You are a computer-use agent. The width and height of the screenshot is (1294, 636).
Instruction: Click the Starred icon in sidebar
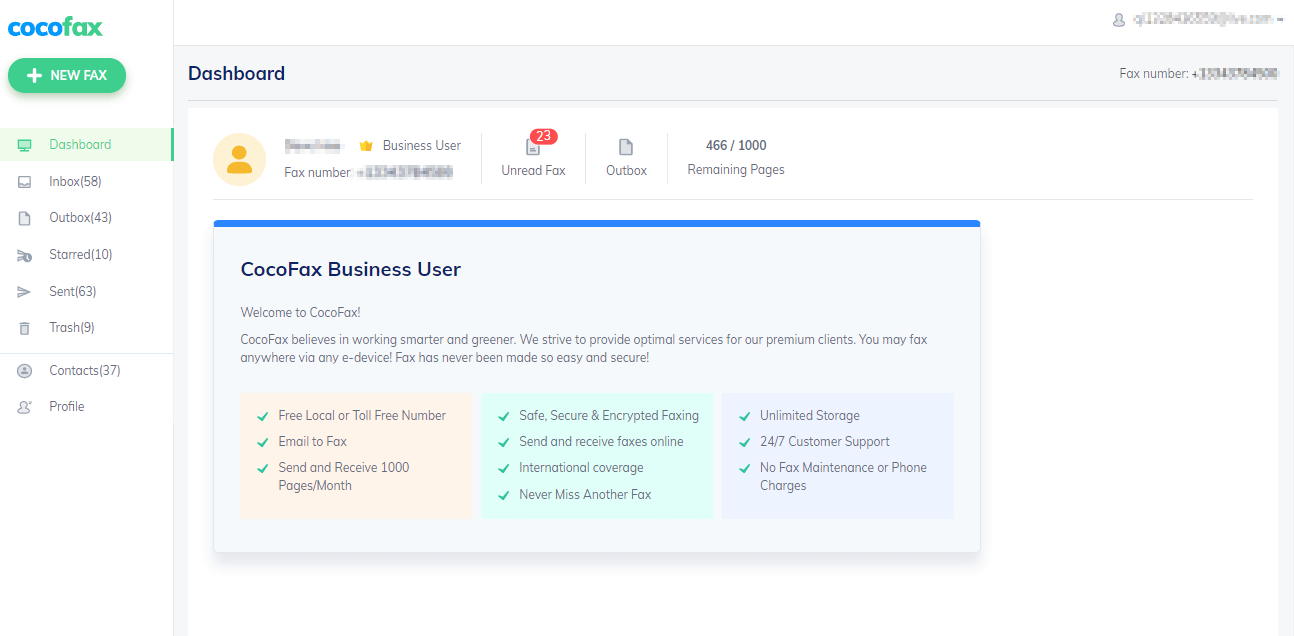click(x=25, y=255)
